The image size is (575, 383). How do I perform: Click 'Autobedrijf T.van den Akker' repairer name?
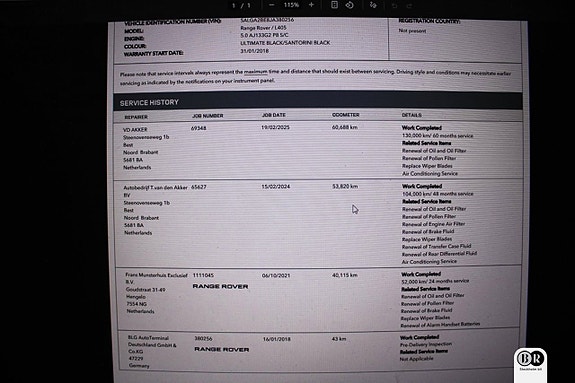pyautogui.click(x=155, y=187)
